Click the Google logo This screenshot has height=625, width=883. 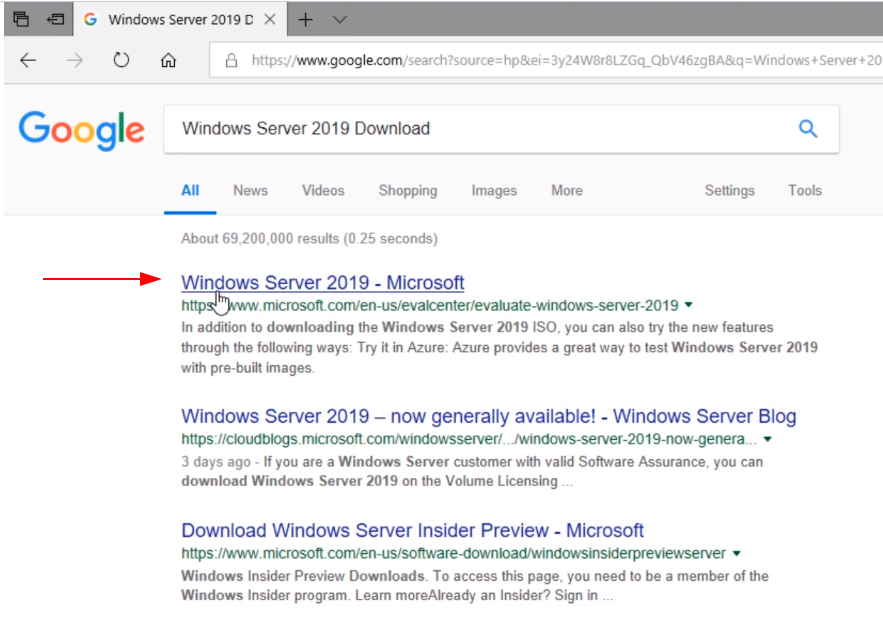pyautogui.click(x=82, y=130)
